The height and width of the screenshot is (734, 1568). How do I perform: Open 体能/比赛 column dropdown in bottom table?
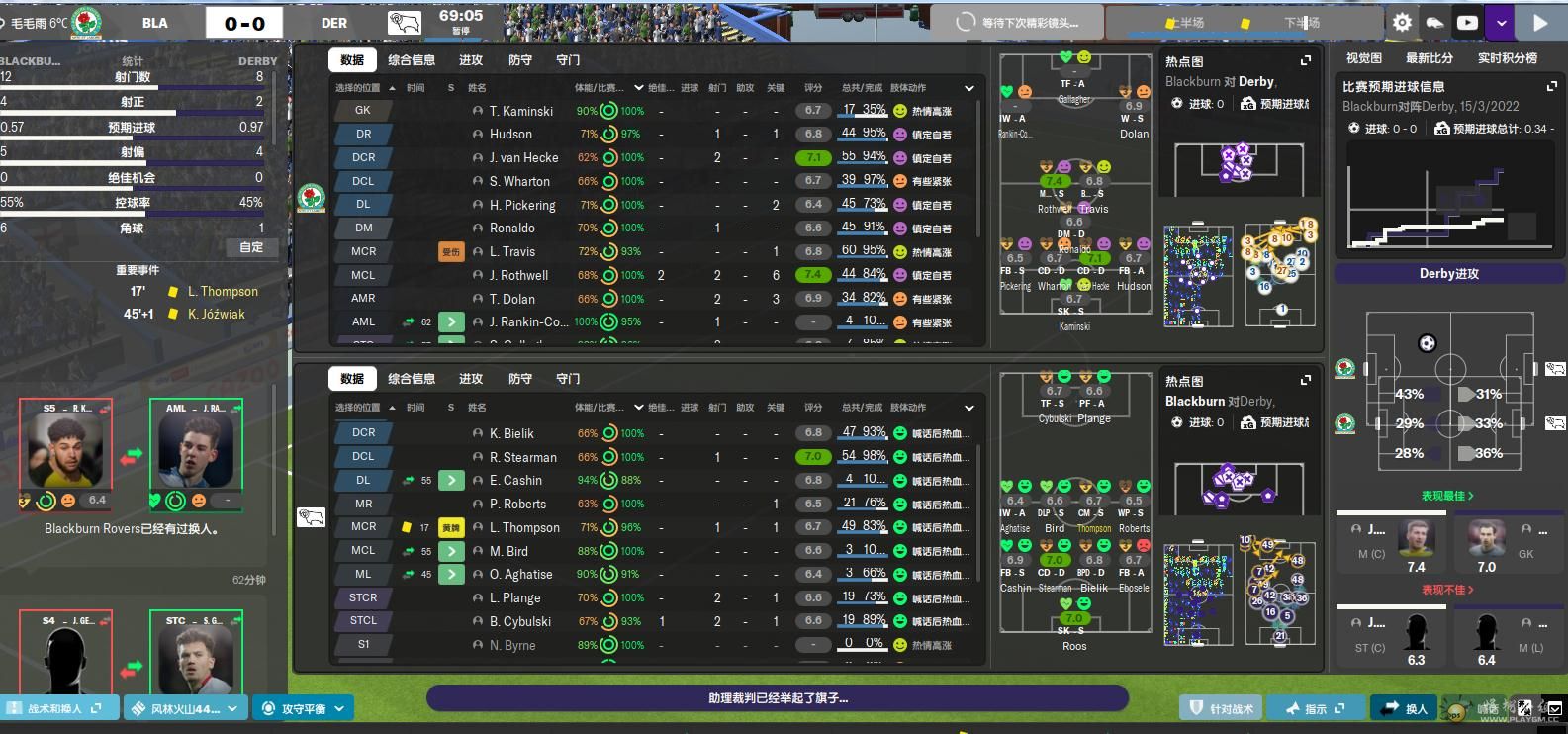[638, 408]
